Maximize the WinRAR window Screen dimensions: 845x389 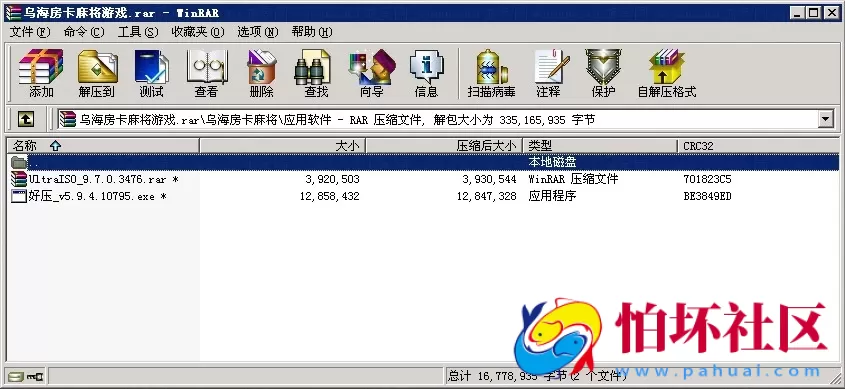tap(813, 13)
